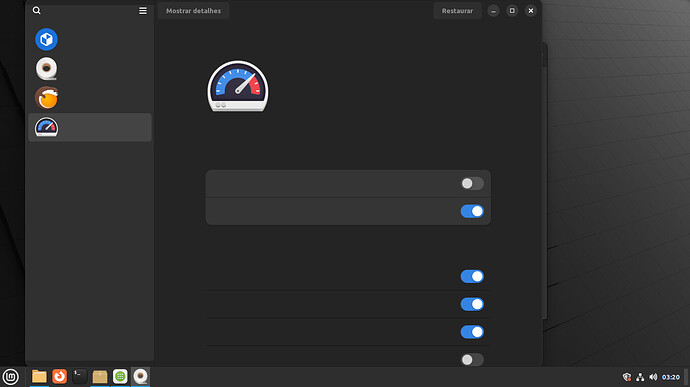Open the shield update tray icon
Viewport: 690px width, 387px height.
[x=627, y=377]
